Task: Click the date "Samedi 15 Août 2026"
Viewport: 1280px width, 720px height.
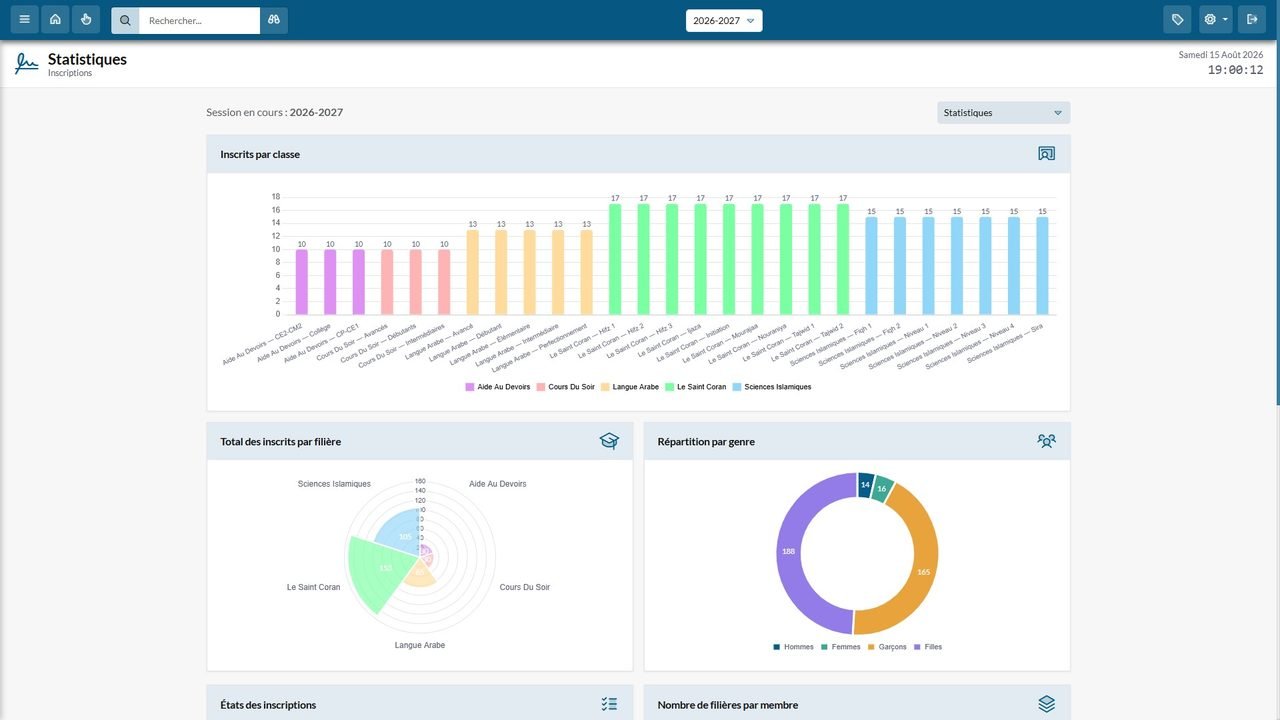Action: tap(1221, 55)
